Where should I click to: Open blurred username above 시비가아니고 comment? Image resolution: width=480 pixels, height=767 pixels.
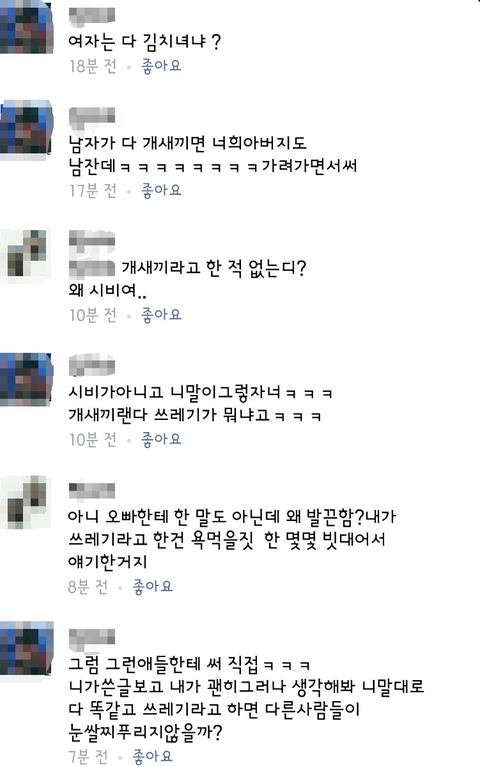pyautogui.click(x=92, y=366)
